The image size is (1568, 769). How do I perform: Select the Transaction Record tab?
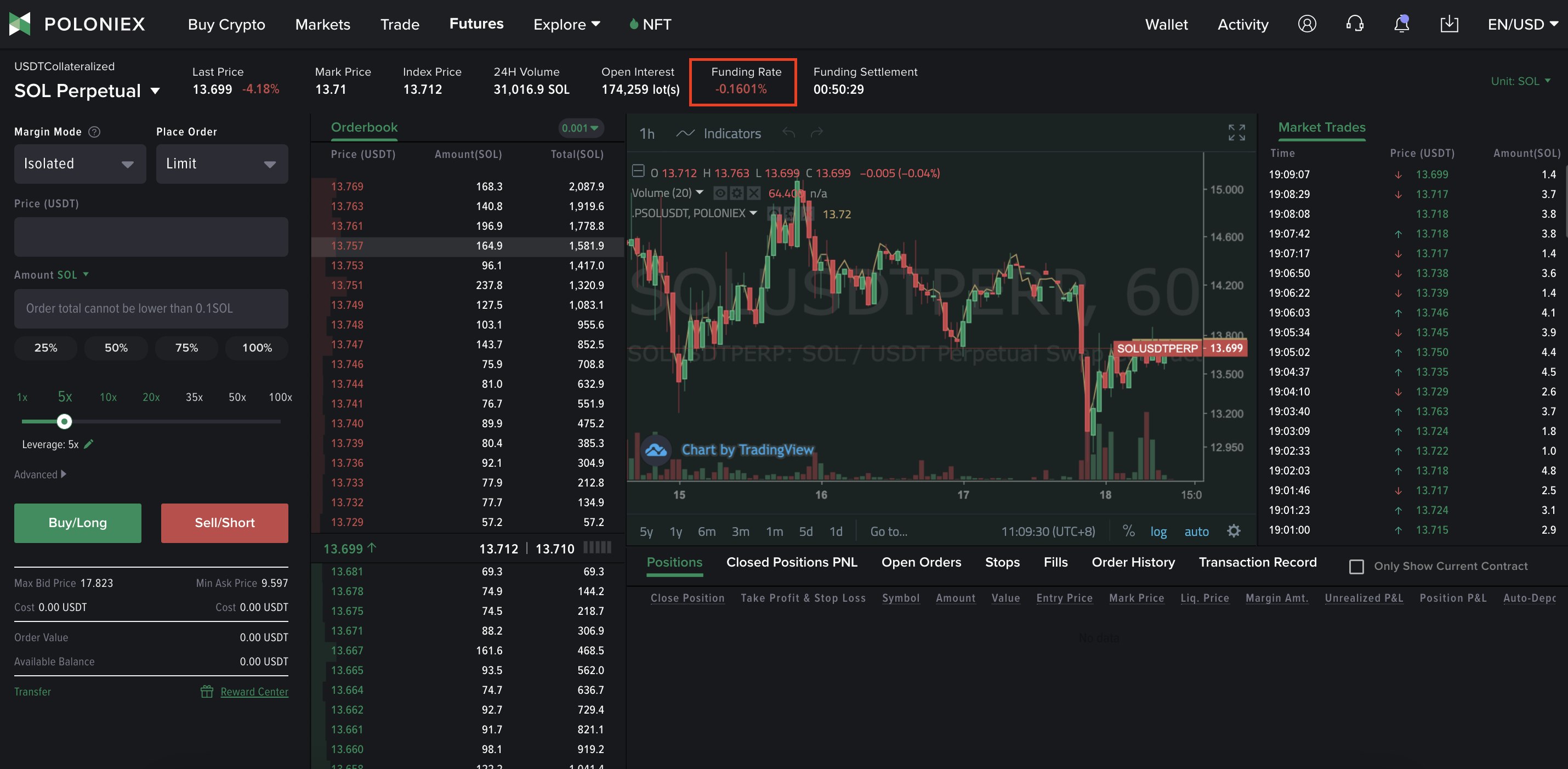point(1258,561)
